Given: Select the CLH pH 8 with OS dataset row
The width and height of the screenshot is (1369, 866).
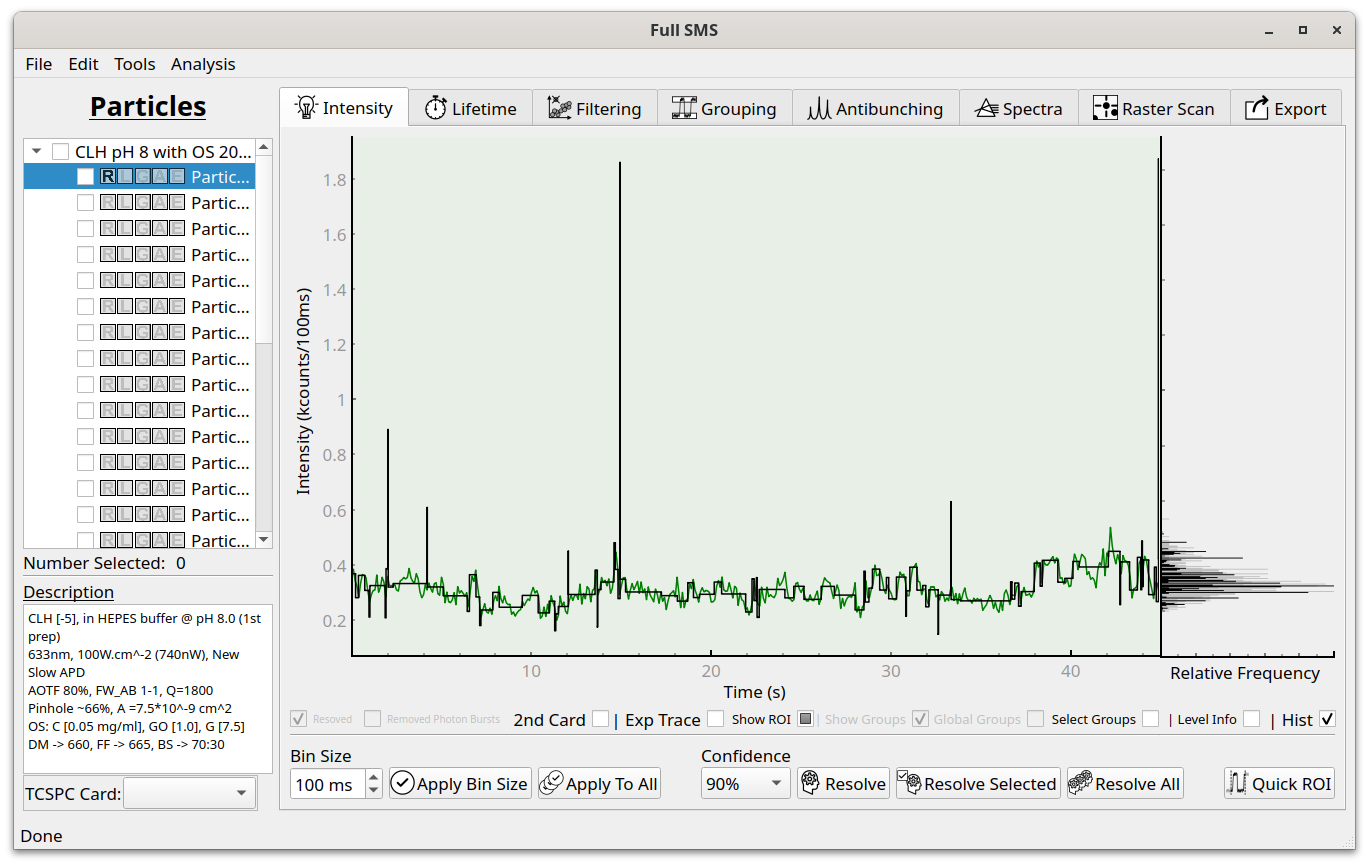Looking at the screenshot, I should [x=140, y=152].
